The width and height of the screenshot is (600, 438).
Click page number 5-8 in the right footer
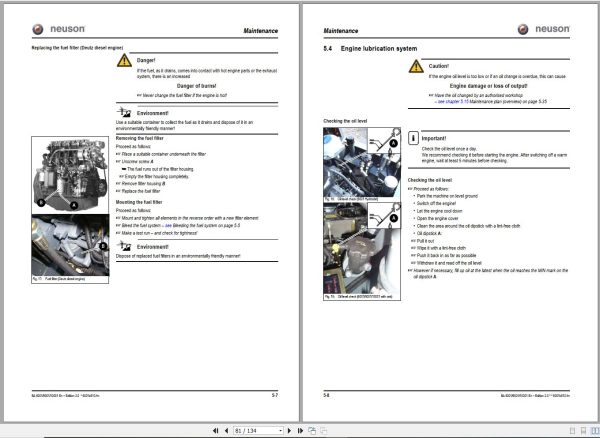click(326, 395)
